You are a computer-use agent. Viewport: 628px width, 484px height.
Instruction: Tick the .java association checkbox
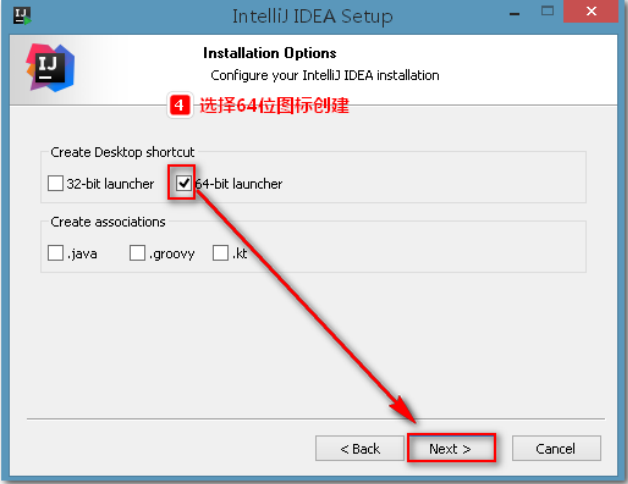point(55,253)
